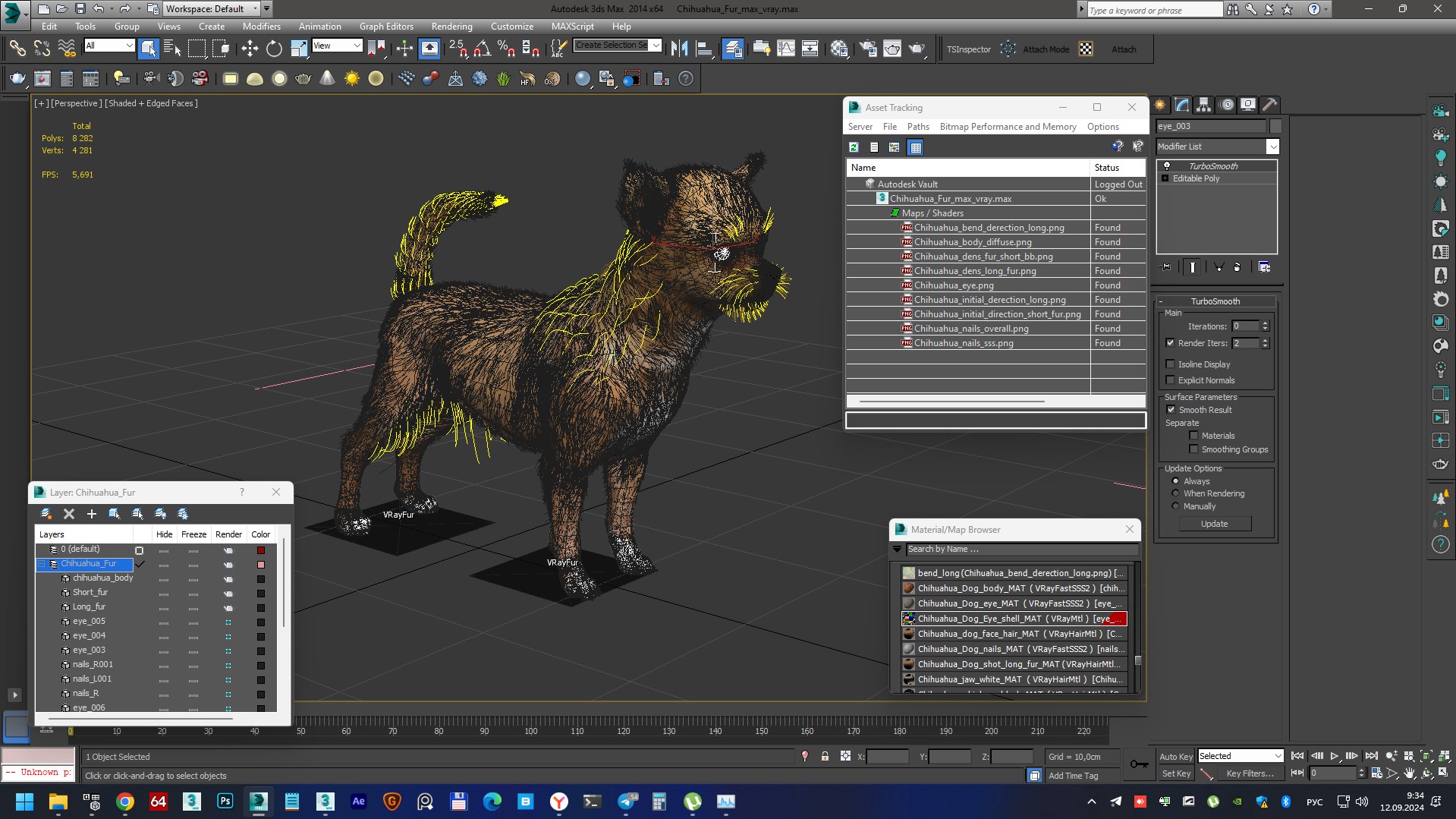The width and height of the screenshot is (1456, 819).
Task: Click table view icon in Asset Tracking
Action: (x=916, y=147)
